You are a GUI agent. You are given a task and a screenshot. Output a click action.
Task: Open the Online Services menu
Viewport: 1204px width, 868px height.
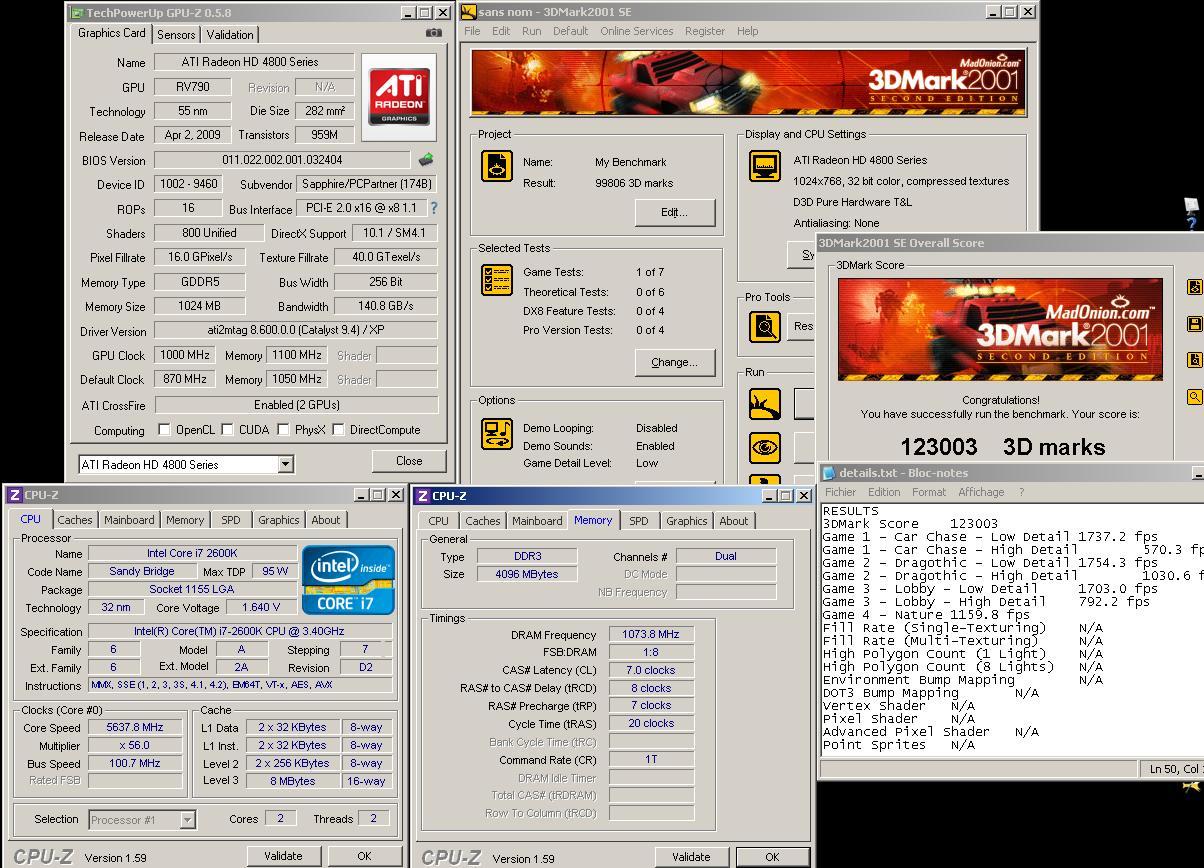[636, 31]
